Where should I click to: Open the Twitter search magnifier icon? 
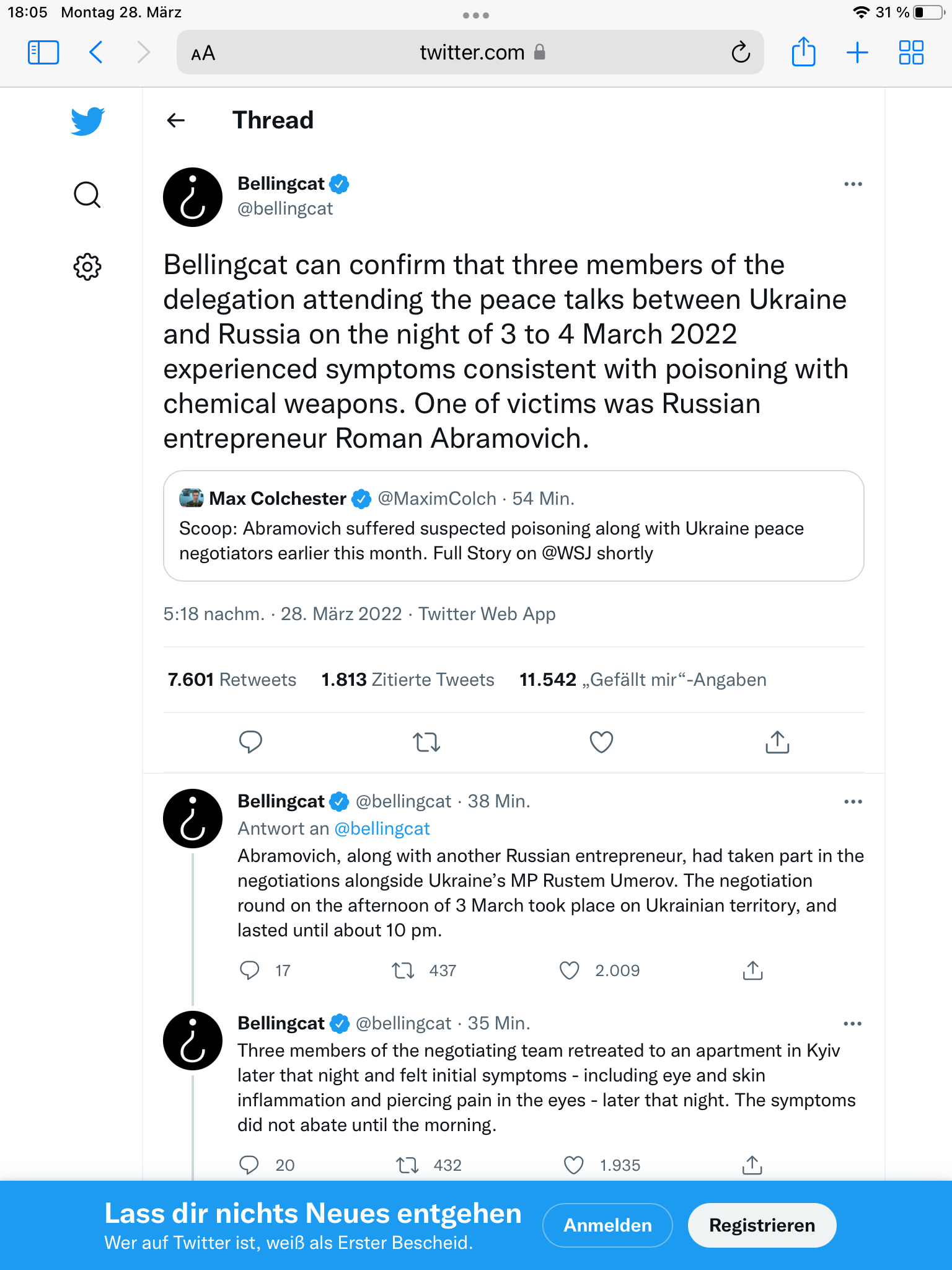[87, 195]
